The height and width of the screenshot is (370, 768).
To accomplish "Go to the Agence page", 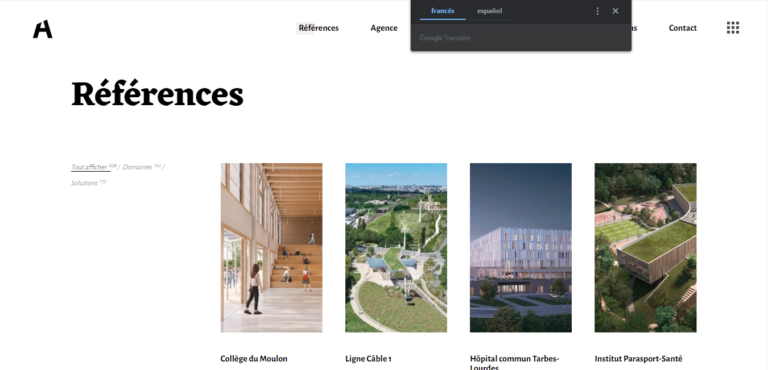I will pyautogui.click(x=384, y=28).
